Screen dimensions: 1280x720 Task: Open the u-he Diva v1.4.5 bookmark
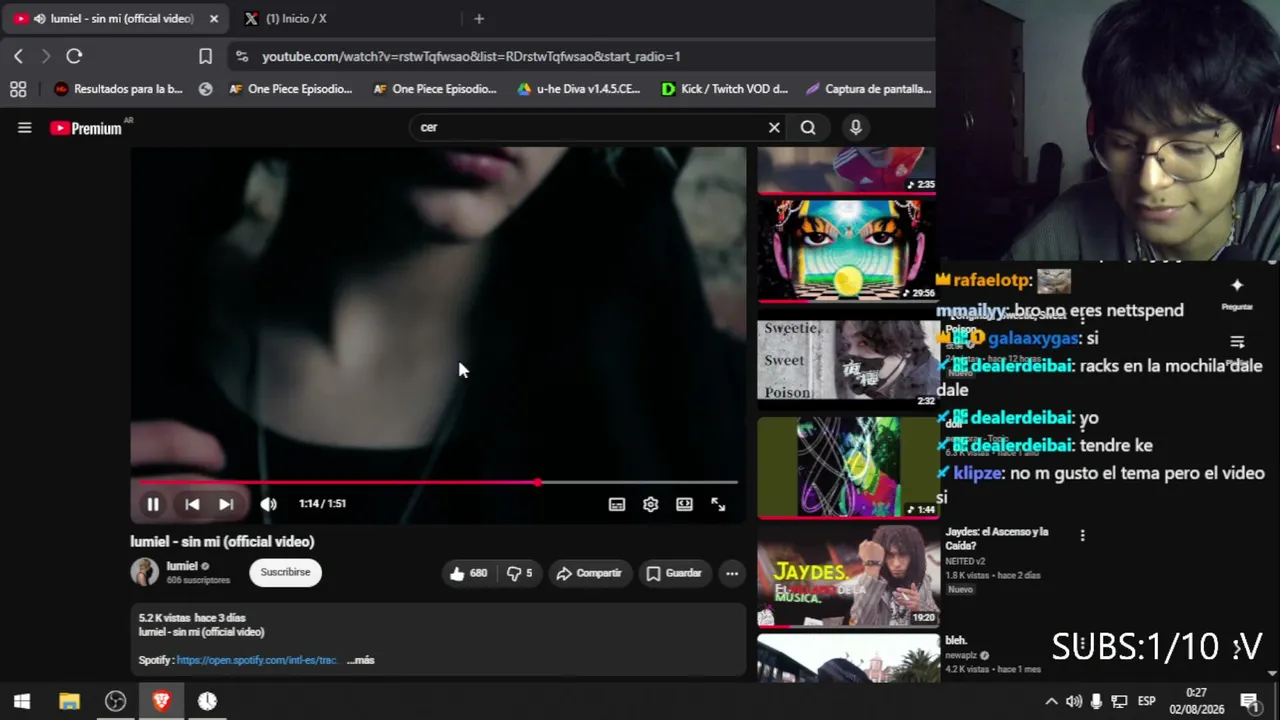579,89
